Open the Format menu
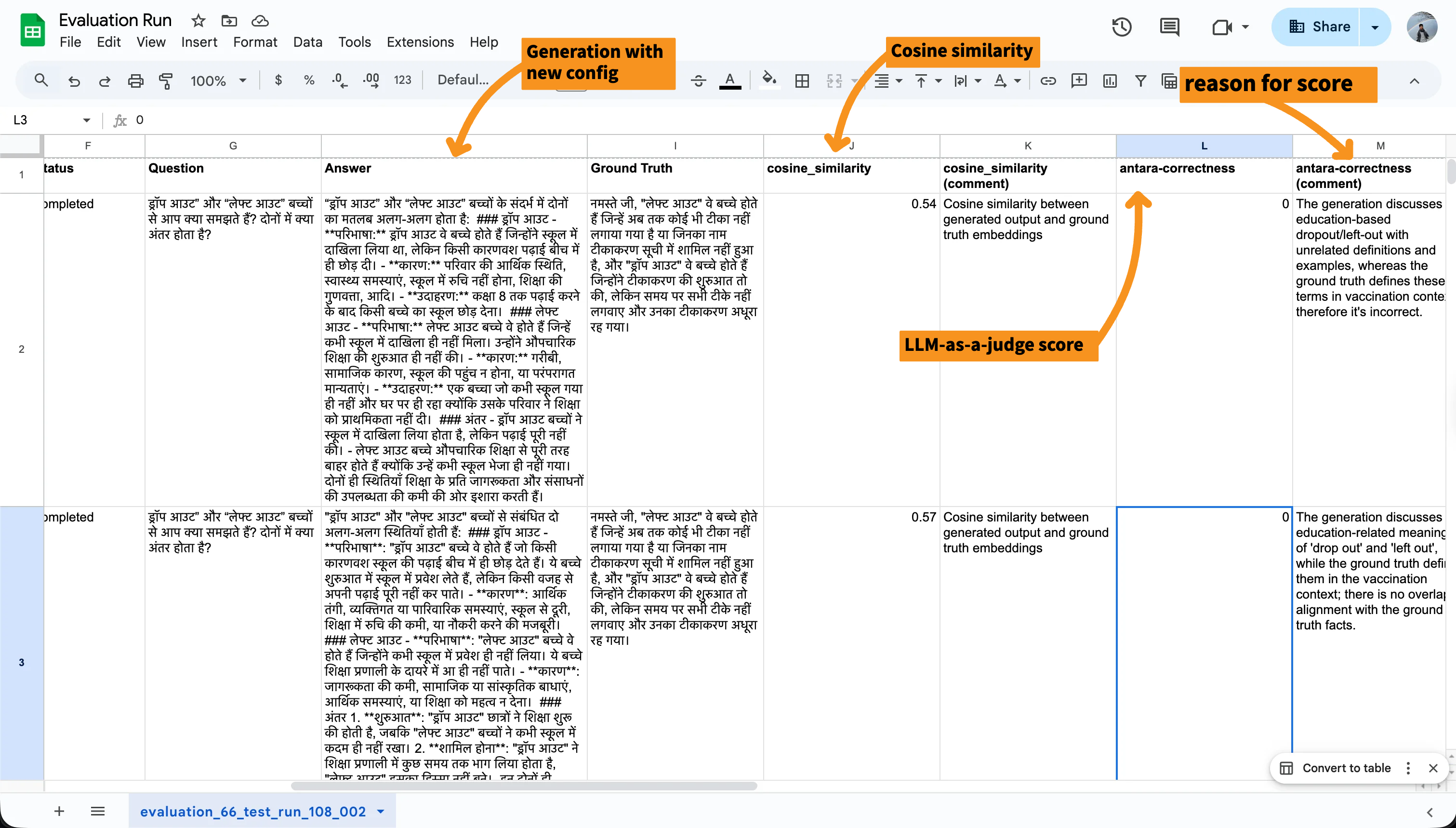 tap(254, 42)
